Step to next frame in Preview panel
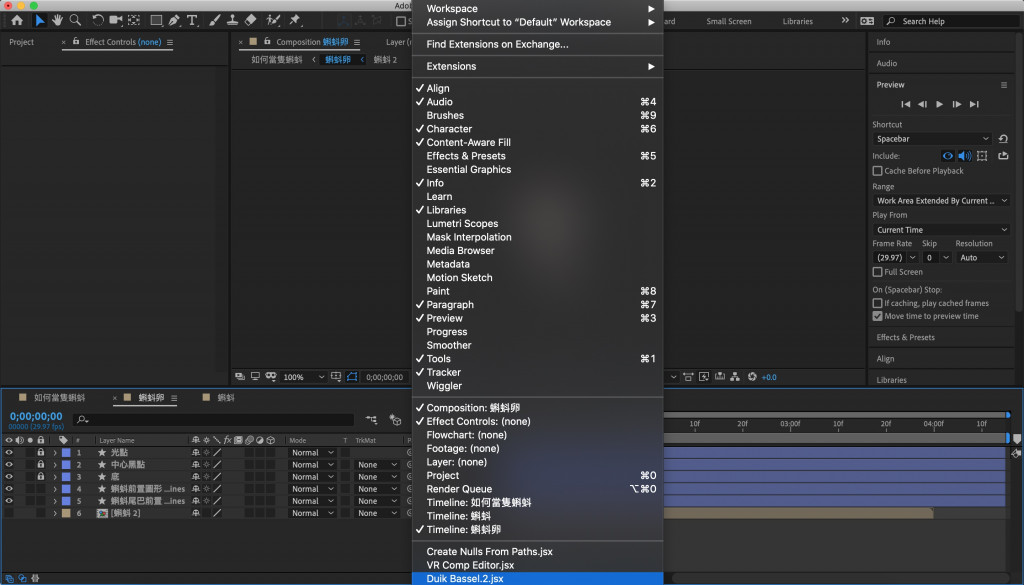The width and height of the screenshot is (1024, 585). (957, 104)
